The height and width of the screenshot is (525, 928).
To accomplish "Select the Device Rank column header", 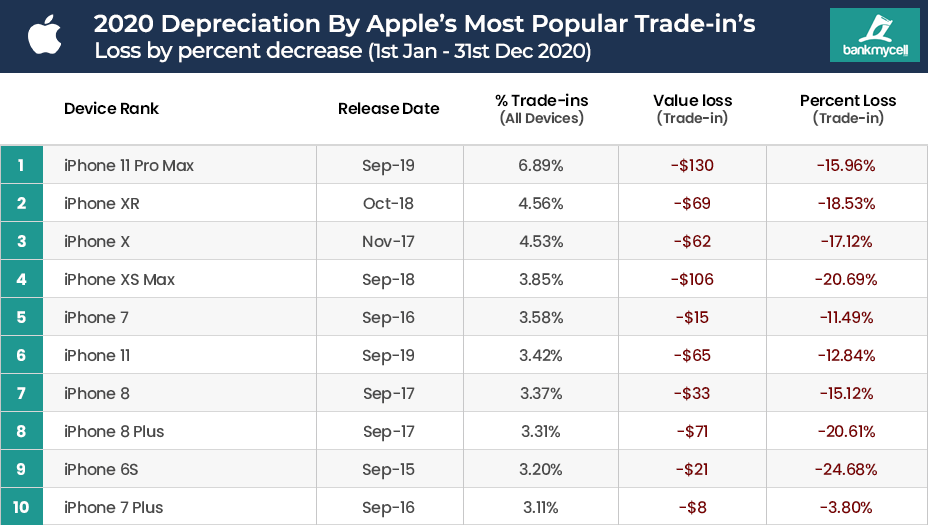I will point(111,109).
